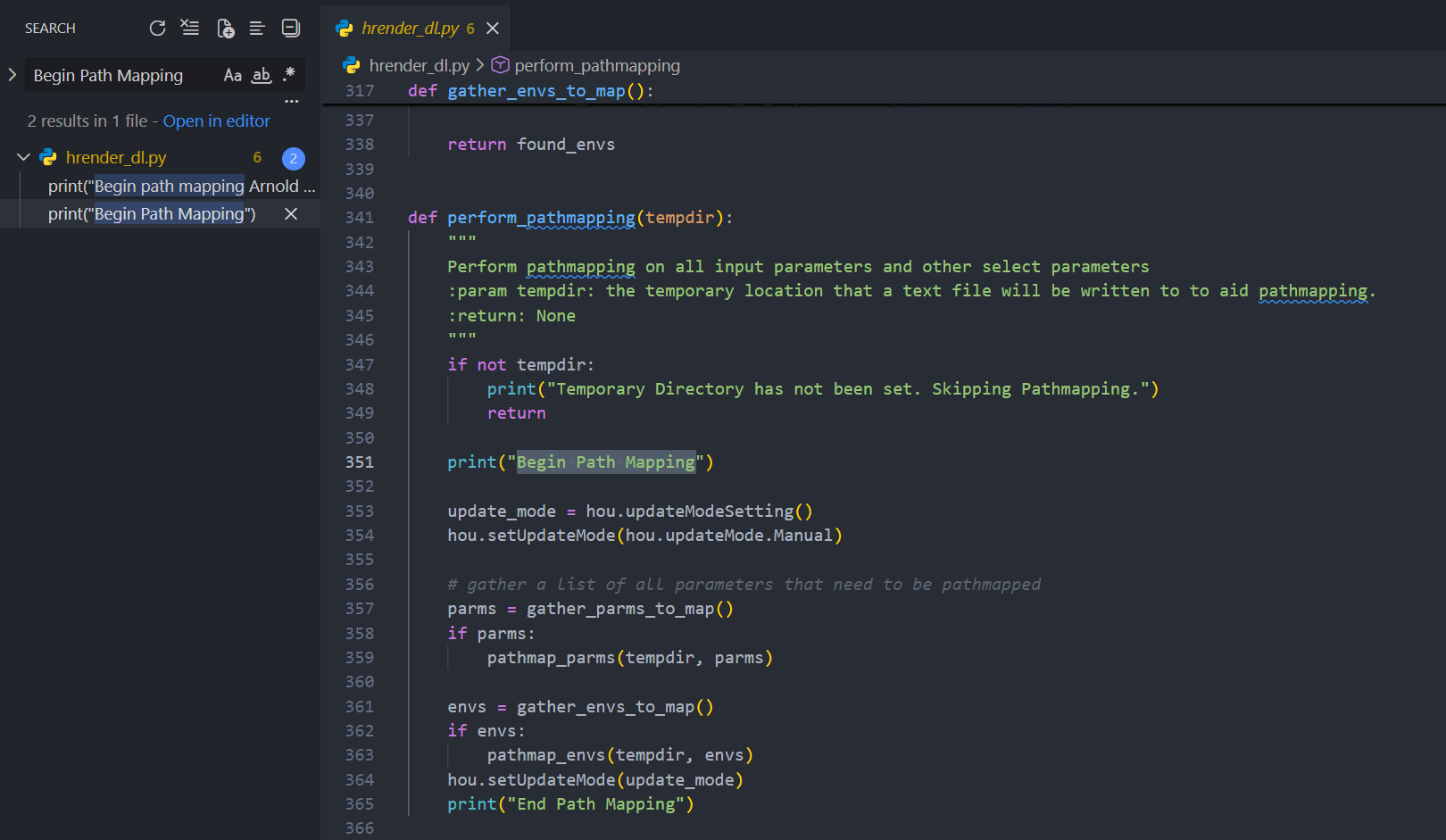Toggle Match Case search option
Image resolution: width=1446 pixels, height=840 pixels.
232,76
